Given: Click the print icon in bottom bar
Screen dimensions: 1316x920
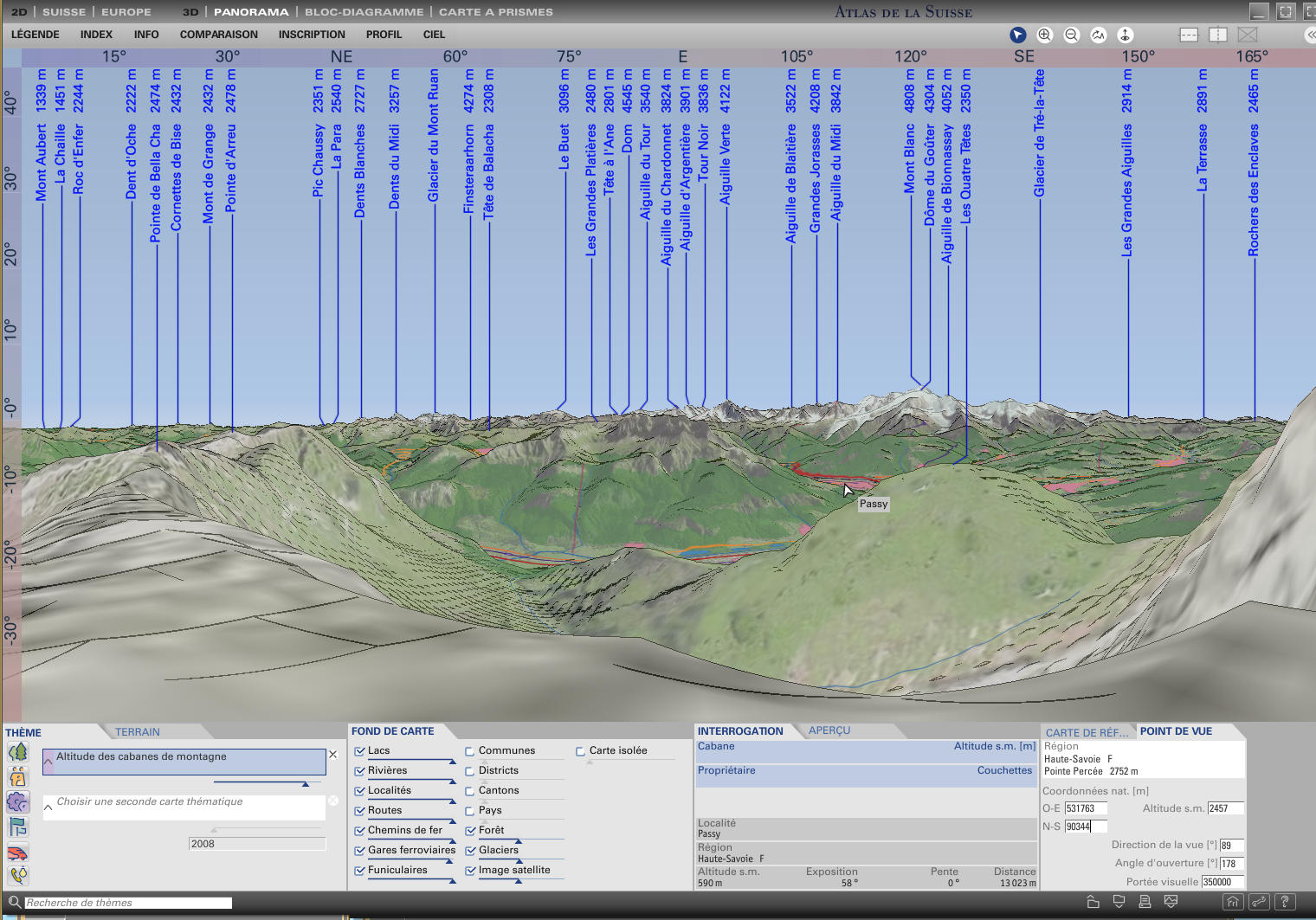Looking at the screenshot, I should pos(1145,902).
